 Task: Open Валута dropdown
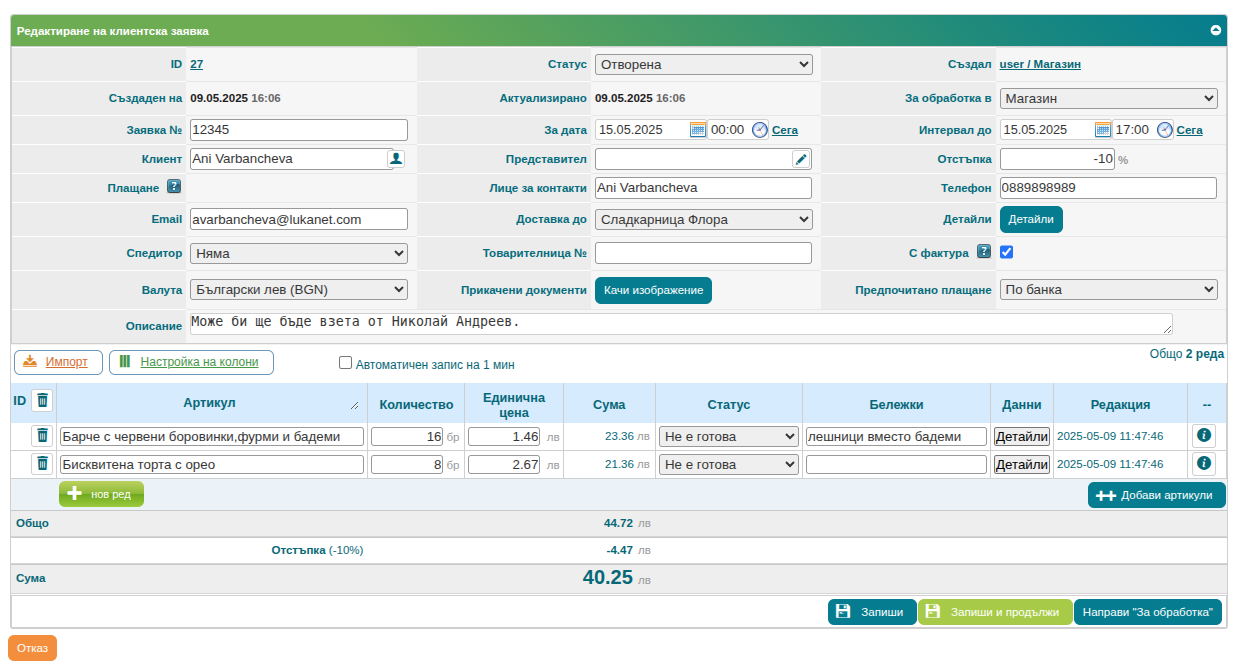(299, 289)
